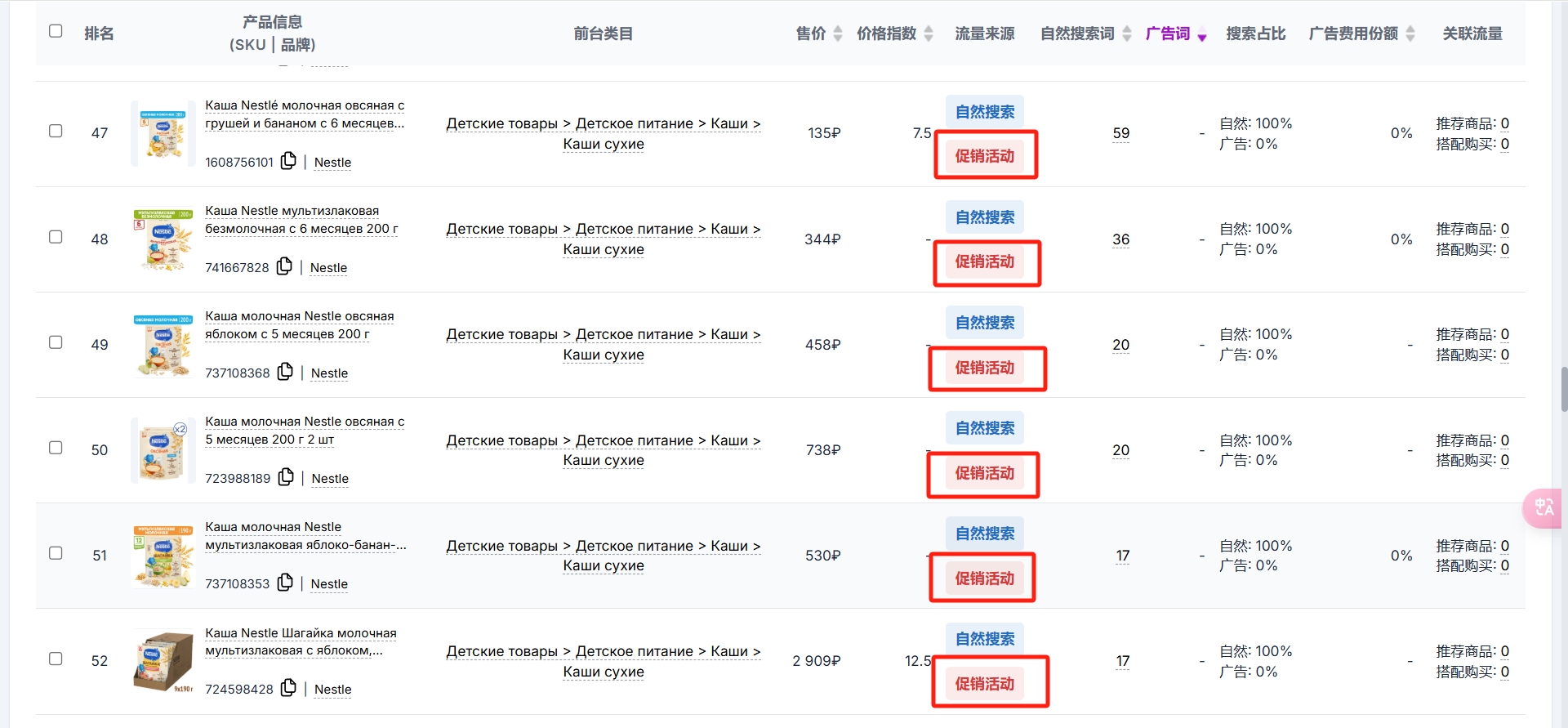Sort by 广告词 descending arrow
This screenshot has height=728, width=1568.
pos(1202,37)
